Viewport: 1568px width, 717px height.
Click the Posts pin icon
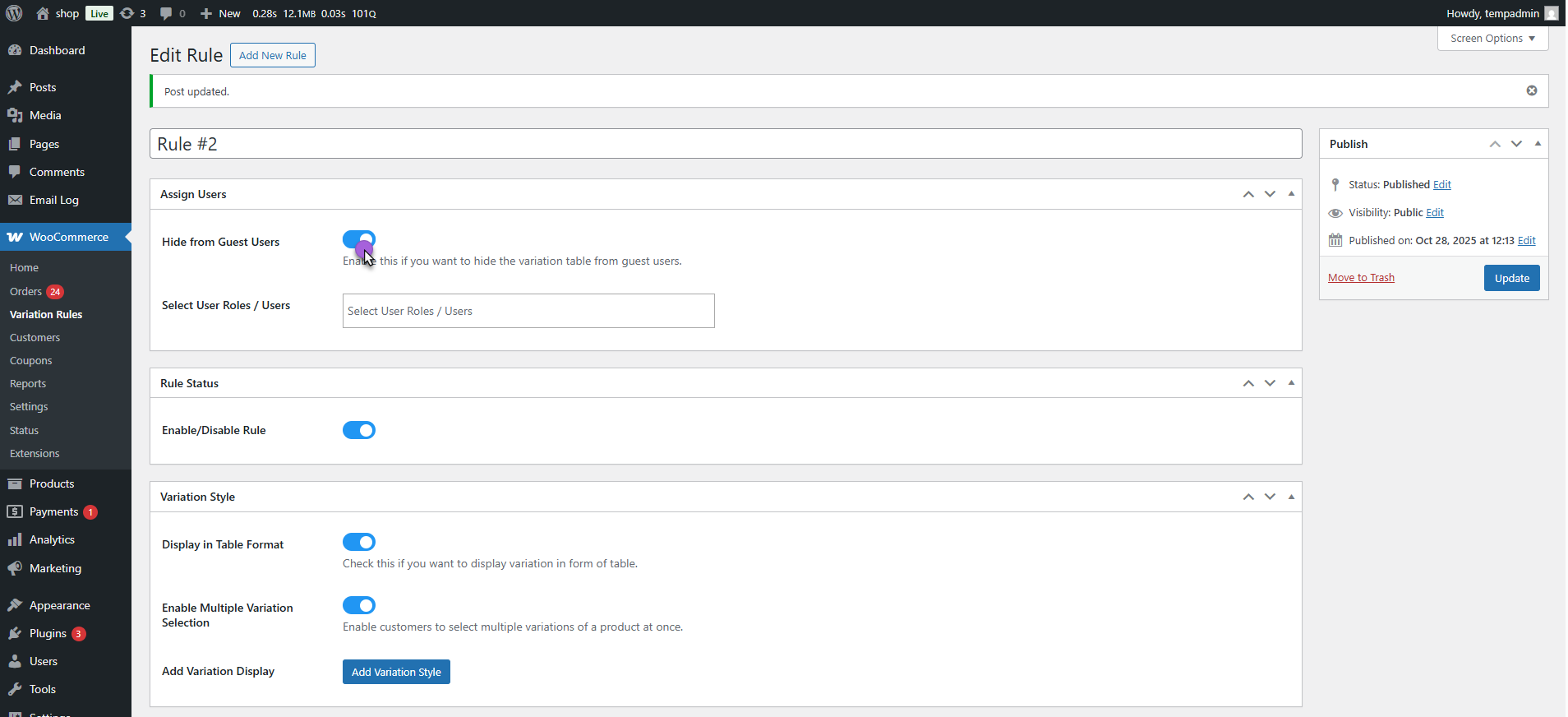point(15,87)
